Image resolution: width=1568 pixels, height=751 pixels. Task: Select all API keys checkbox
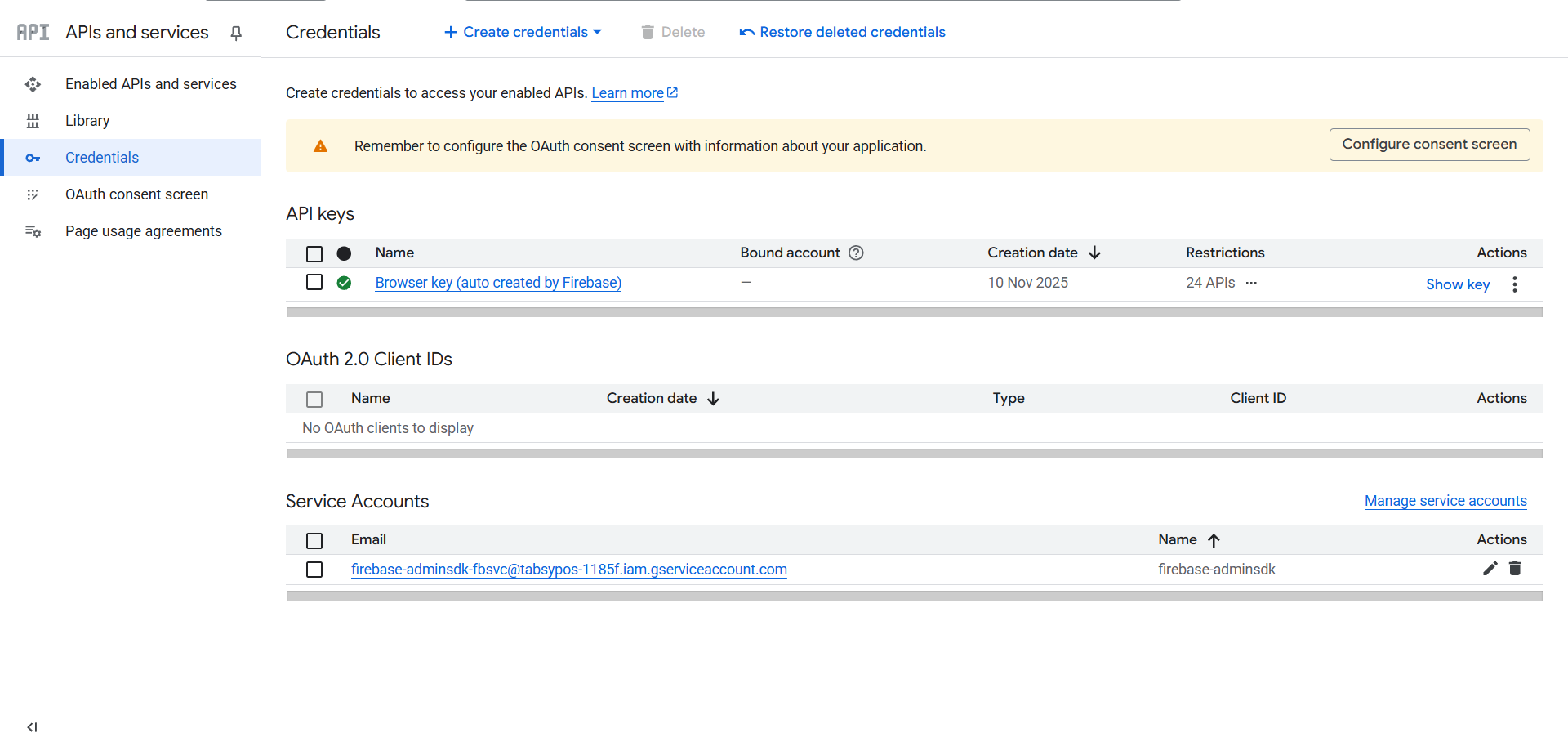tap(314, 253)
